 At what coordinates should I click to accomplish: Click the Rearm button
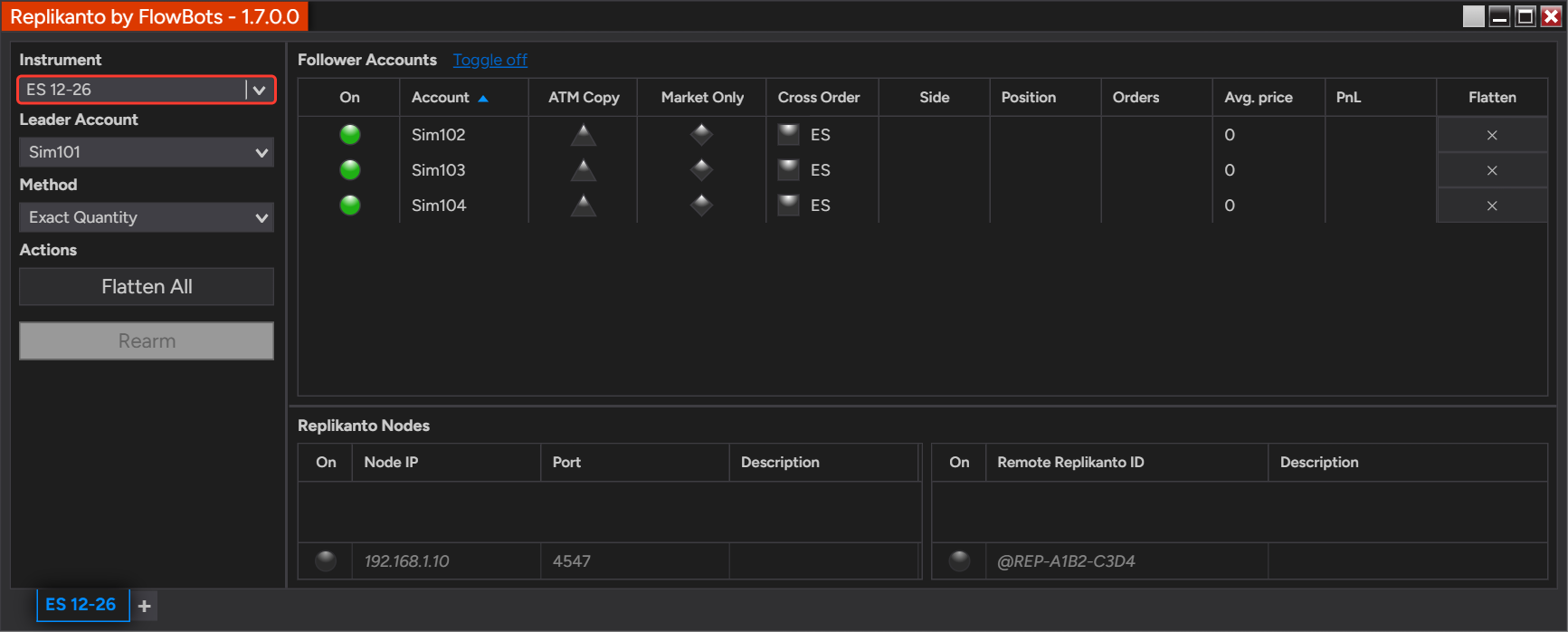click(147, 341)
